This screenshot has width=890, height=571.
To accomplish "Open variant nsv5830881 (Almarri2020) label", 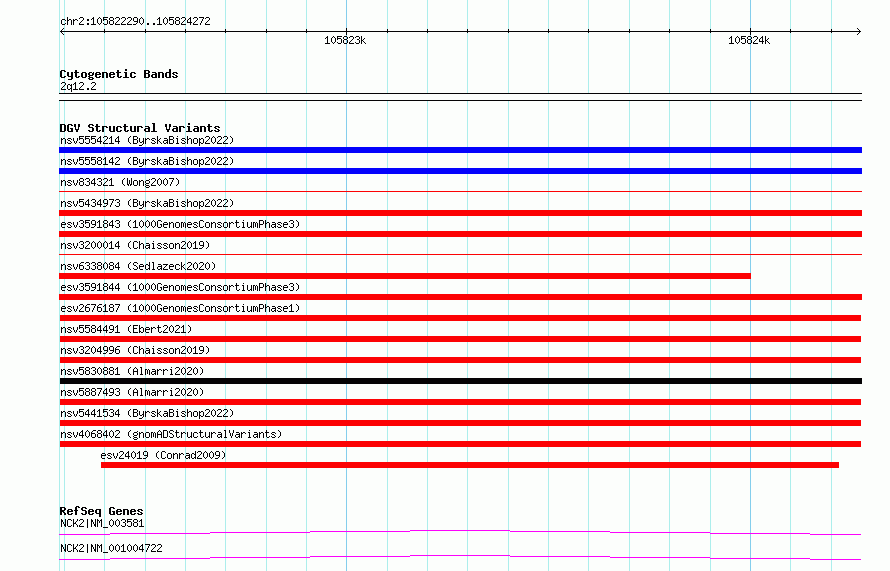I will click(132, 371).
